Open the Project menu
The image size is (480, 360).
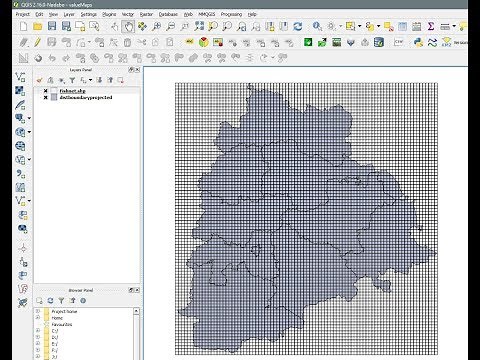[x=23, y=14]
